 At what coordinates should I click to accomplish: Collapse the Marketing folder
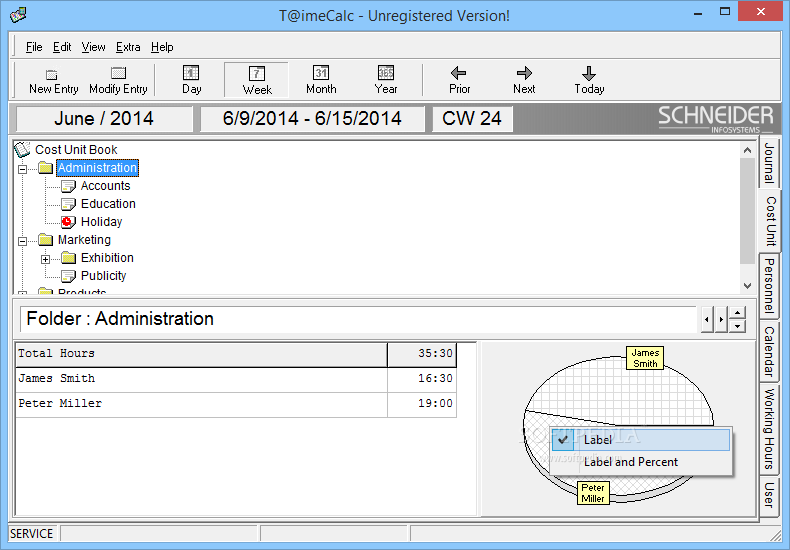coord(23,241)
